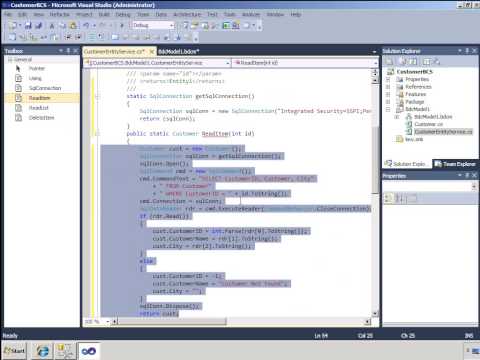Image resolution: width=480 pixels, height=360 pixels.
Task: Click the Visual Studio taskbar icon
Action: coord(89,351)
